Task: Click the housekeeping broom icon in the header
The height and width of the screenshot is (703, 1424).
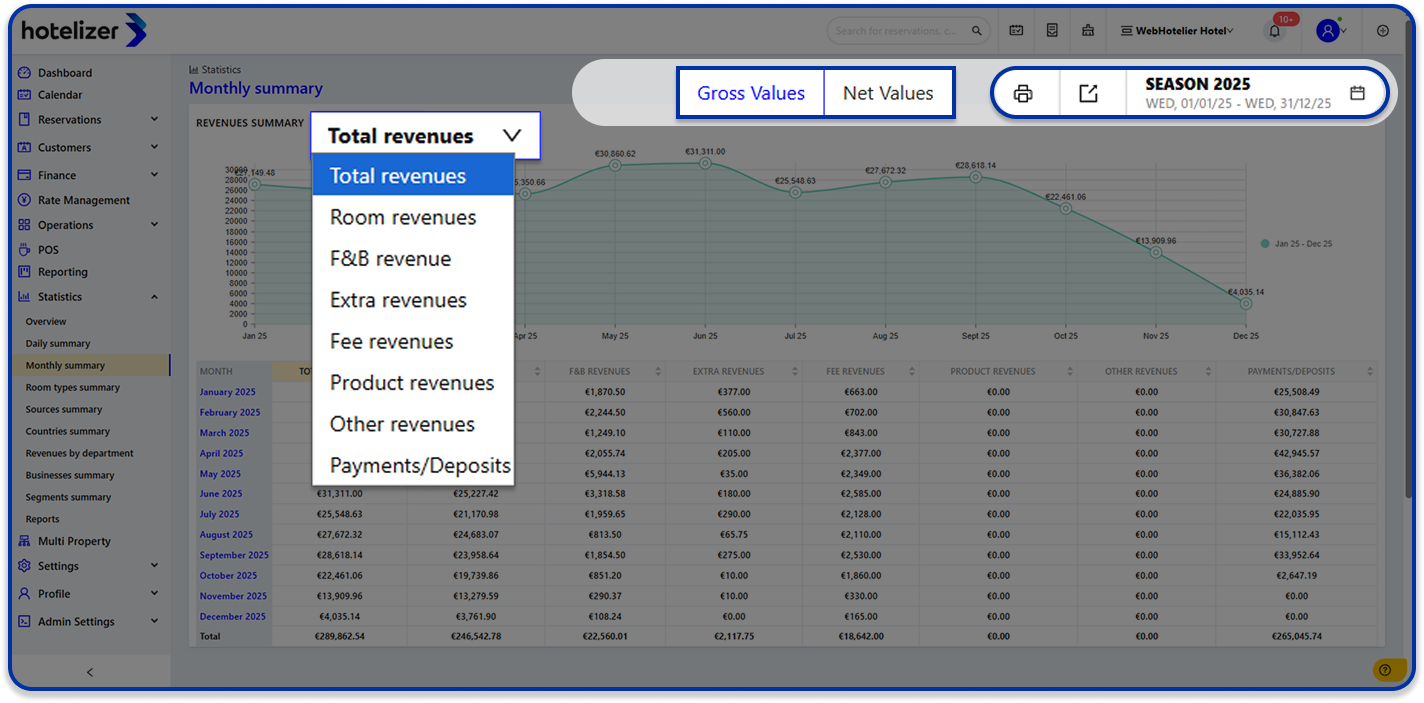Action: pyautogui.click(x=1087, y=31)
